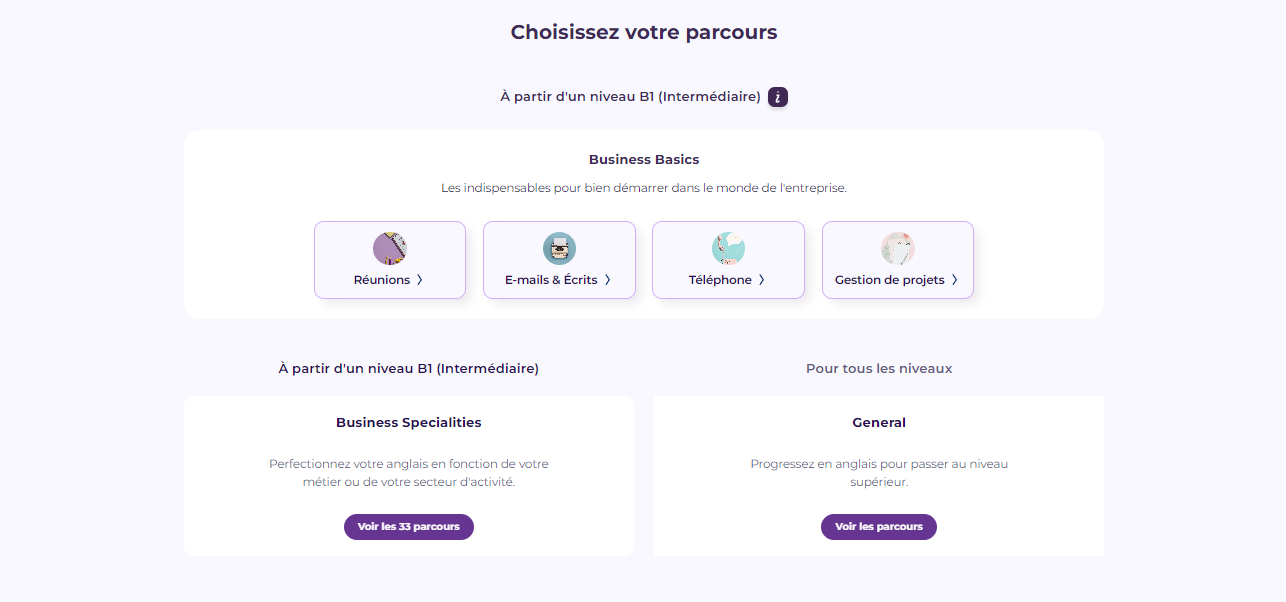Click the info icon beside the top B1 level heading
1286x602 pixels.
coord(778,97)
